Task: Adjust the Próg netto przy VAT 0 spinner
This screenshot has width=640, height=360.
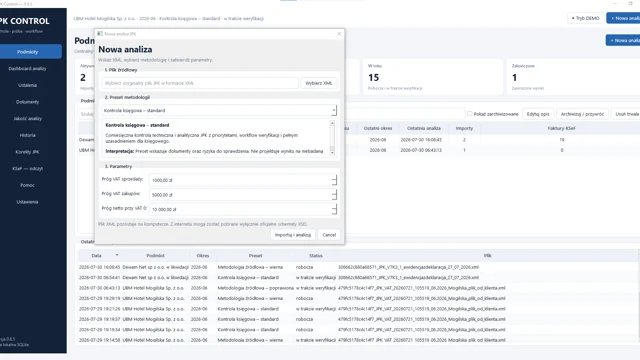Action: tap(334, 209)
